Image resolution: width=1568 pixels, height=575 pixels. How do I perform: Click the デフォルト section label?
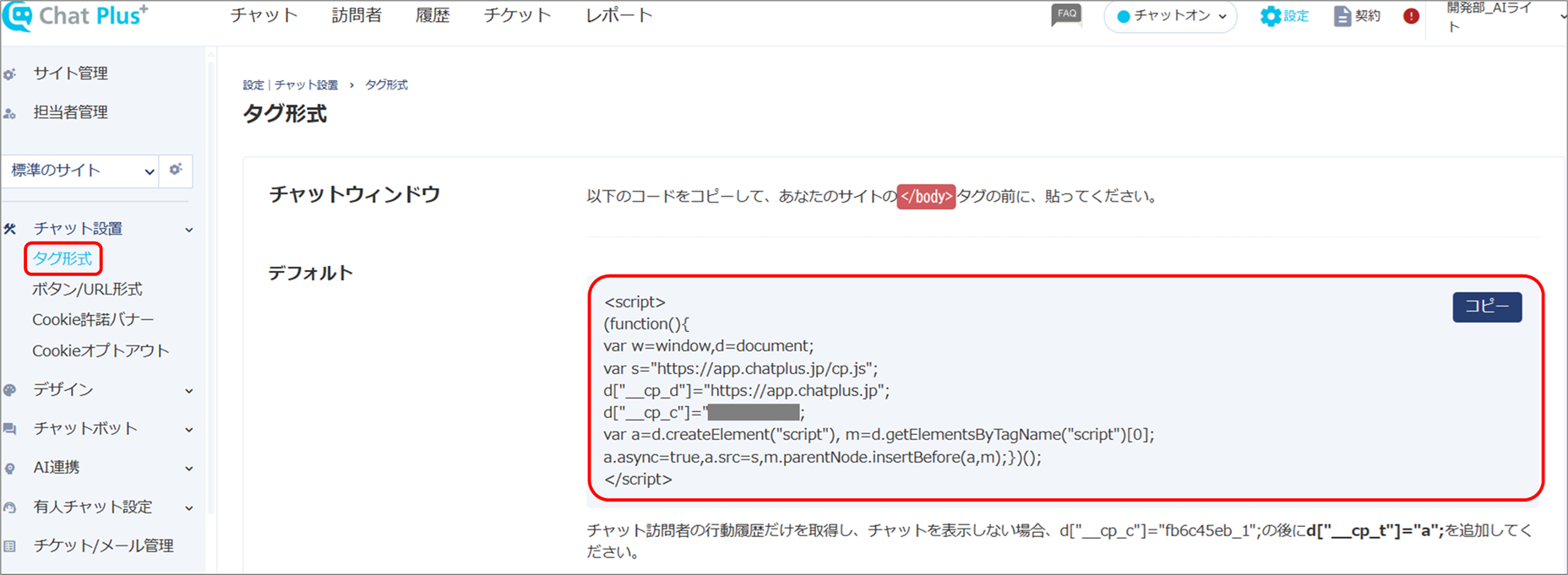point(310,273)
